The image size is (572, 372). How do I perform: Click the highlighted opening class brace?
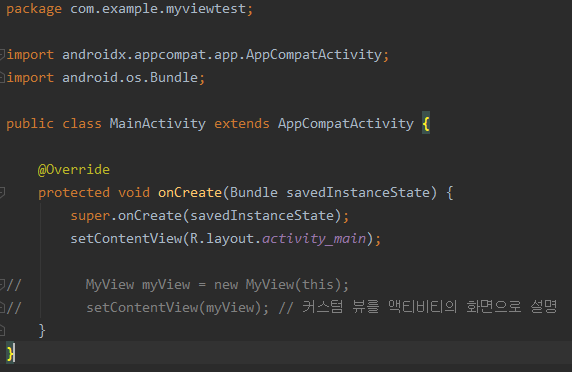tap(426, 123)
